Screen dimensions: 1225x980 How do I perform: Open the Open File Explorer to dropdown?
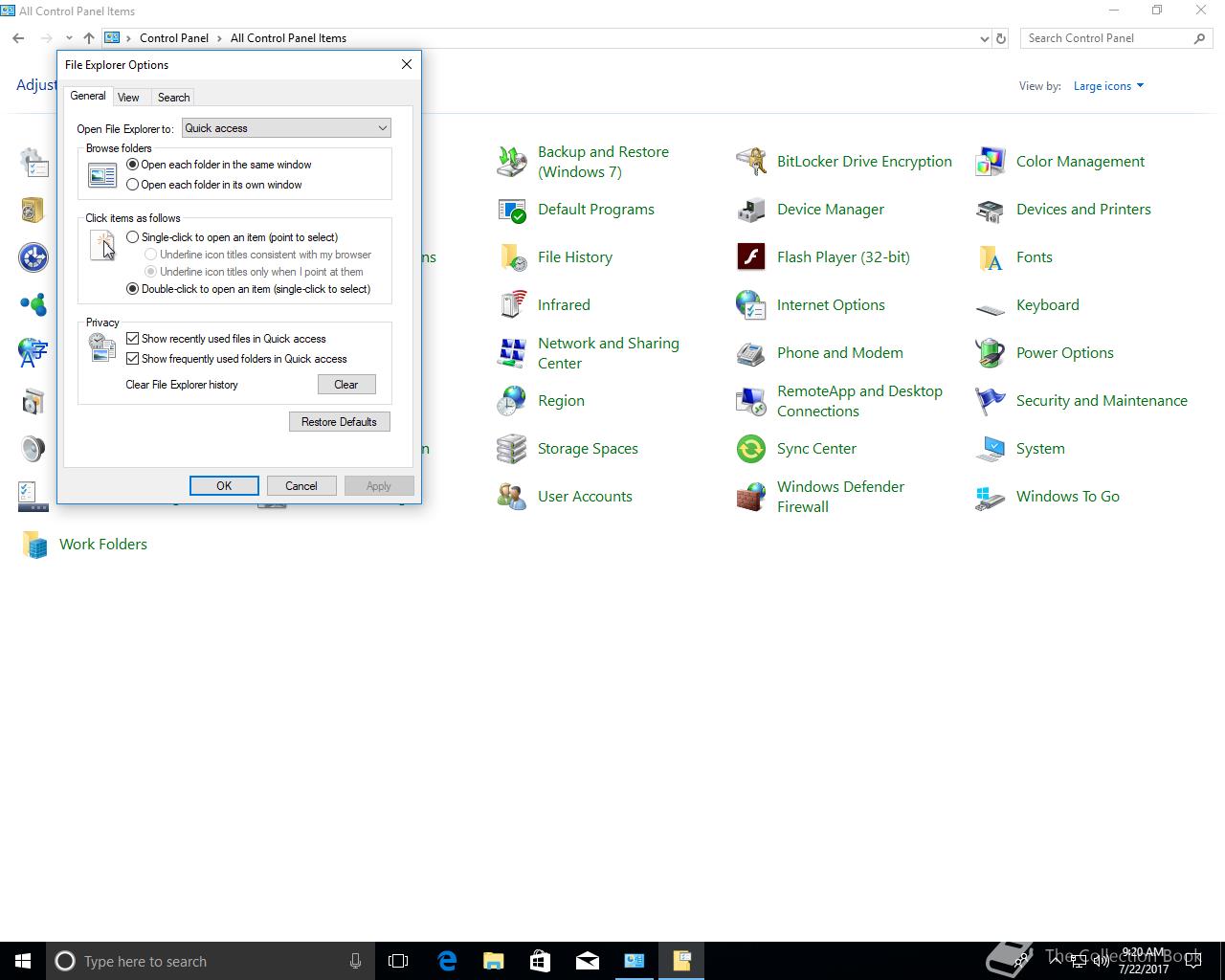[286, 128]
